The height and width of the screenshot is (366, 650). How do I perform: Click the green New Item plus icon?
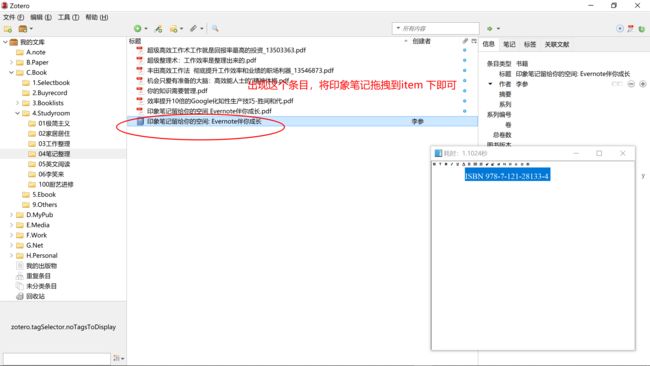138,28
